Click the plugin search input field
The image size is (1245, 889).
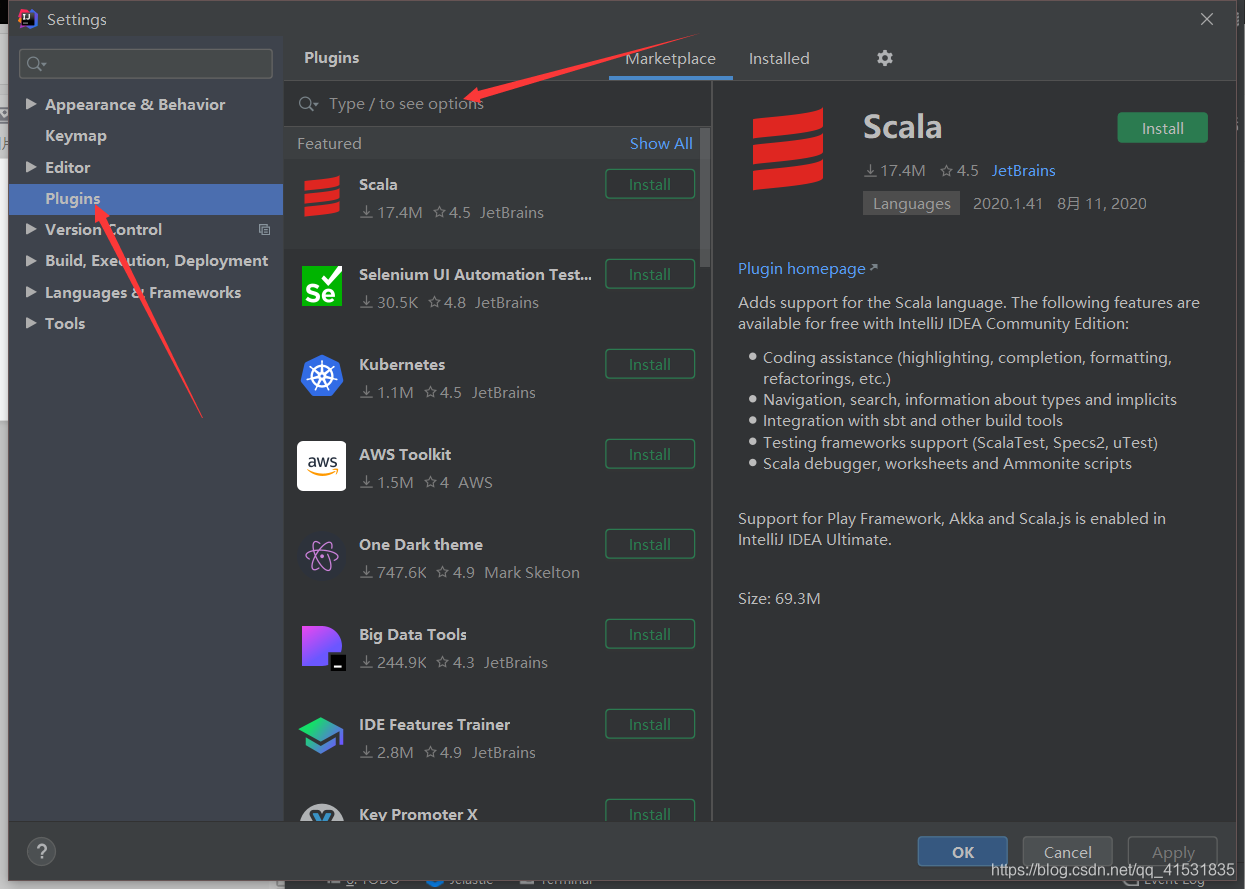(x=498, y=104)
